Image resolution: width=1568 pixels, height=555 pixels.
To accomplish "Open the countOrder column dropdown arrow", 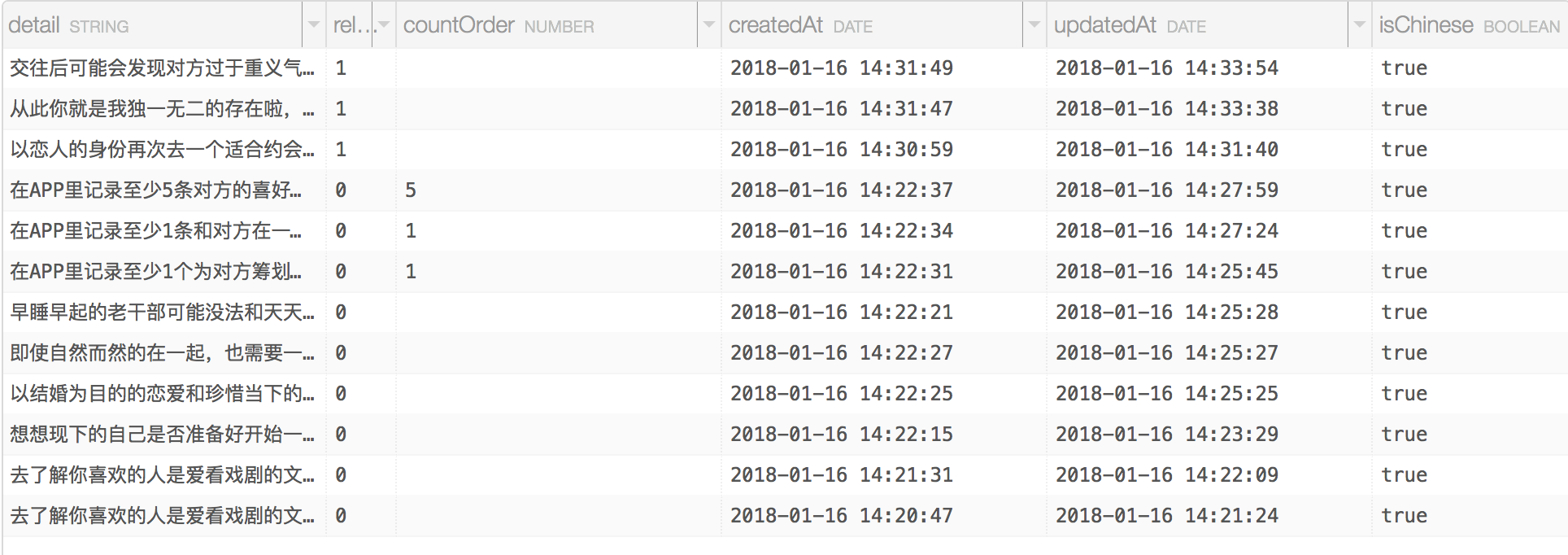I will [708, 25].
